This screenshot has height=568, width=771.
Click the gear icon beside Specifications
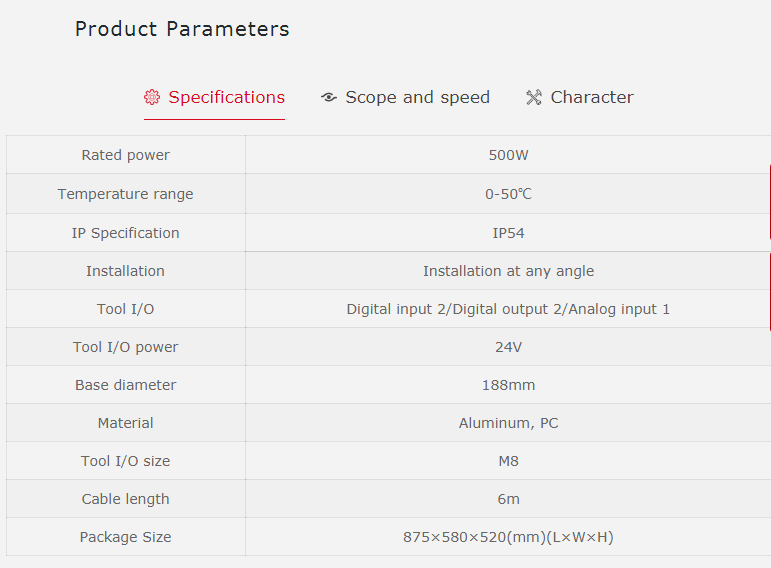pos(152,97)
